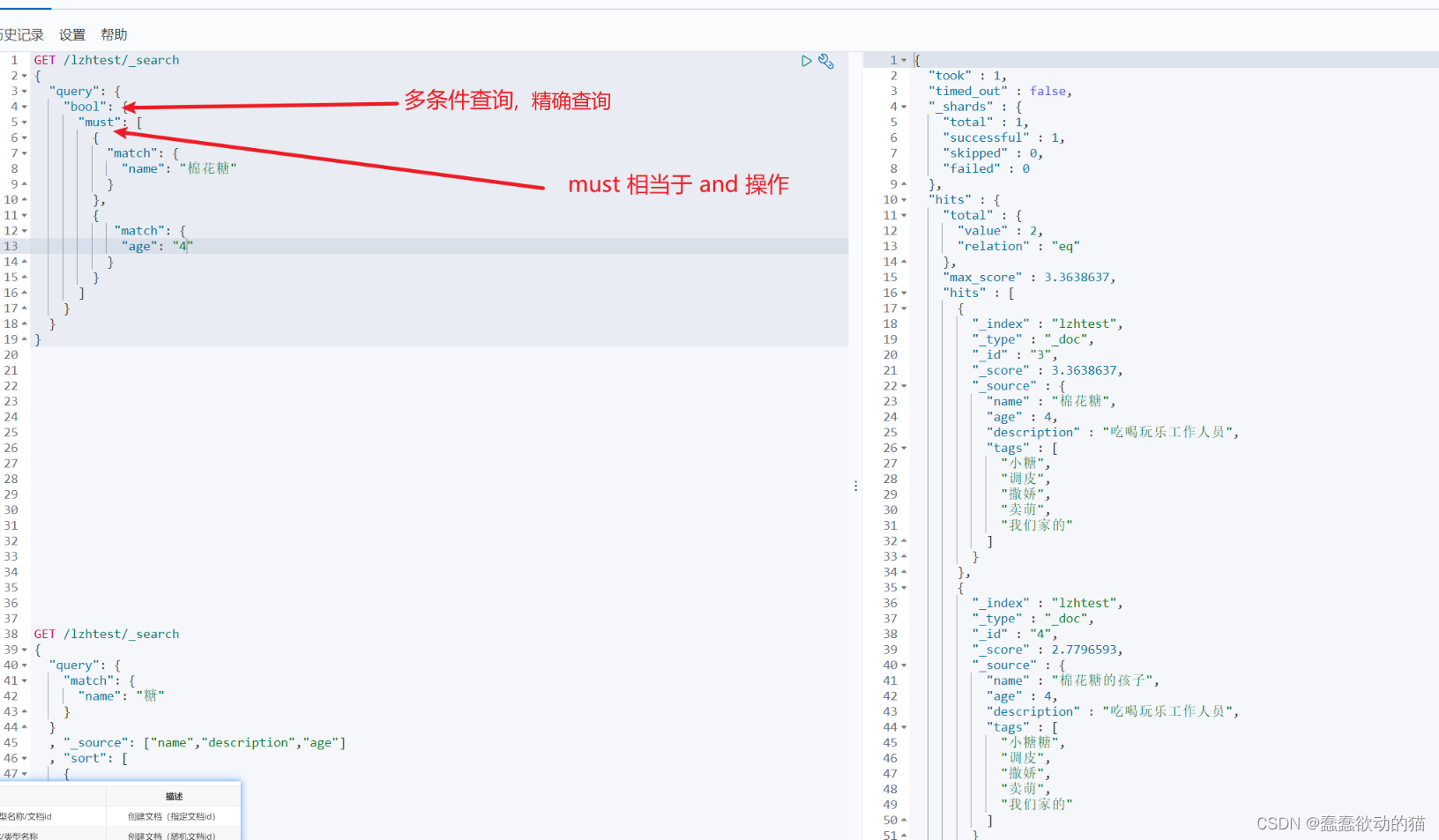This screenshot has width=1439, height=840.
Task: Click the second "GET /lzhtest/_search" at line 38
Action: click(107, 634)
